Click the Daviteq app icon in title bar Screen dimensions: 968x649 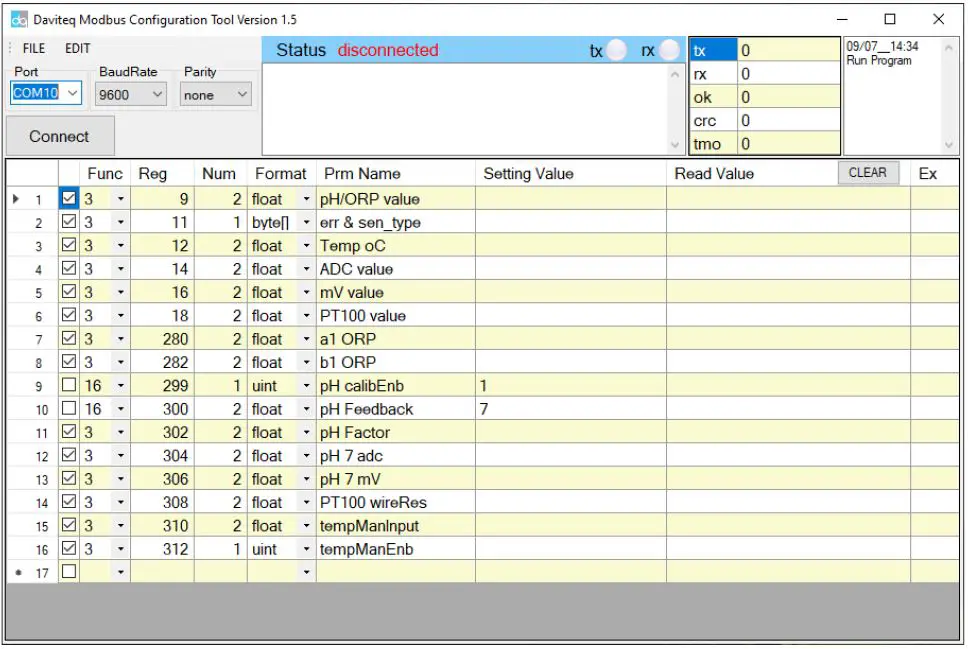(19, 19)
